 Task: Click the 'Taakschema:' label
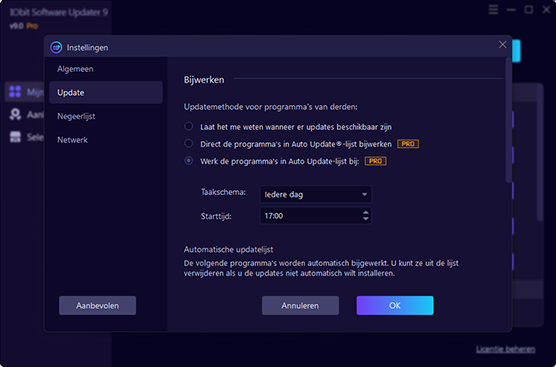click(223, 192)
